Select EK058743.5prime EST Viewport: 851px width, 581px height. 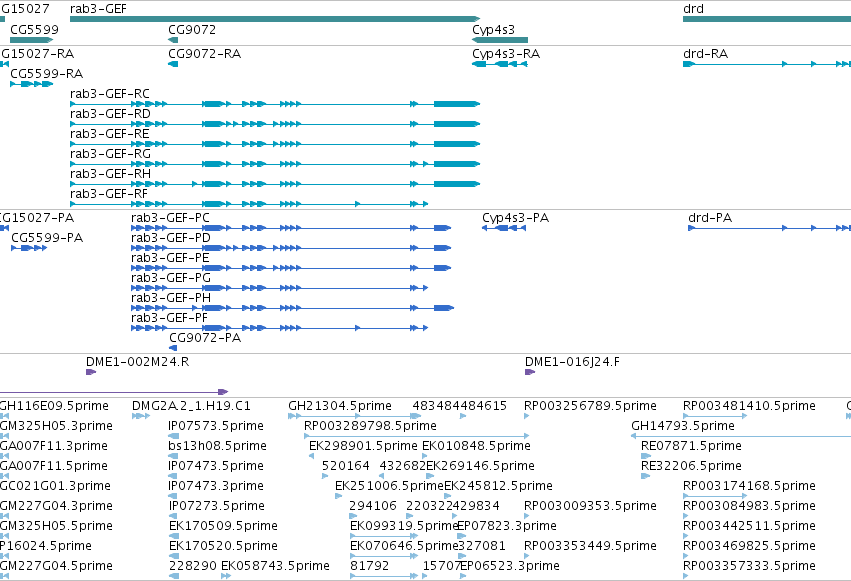226,576
